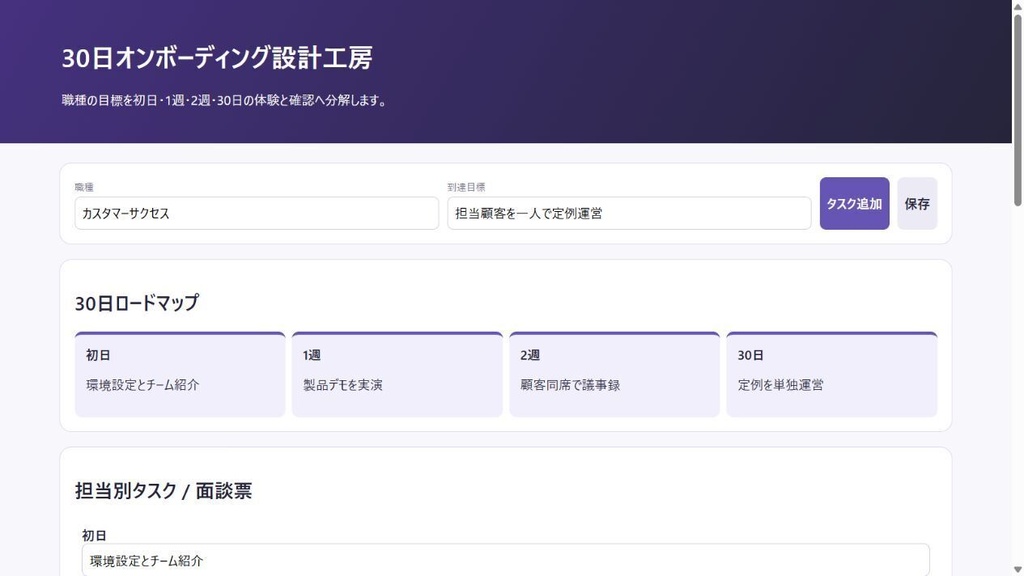Select the 2週 roadmap card
The width and height of the screenshot is (1024, 576).
coord(615,374)
